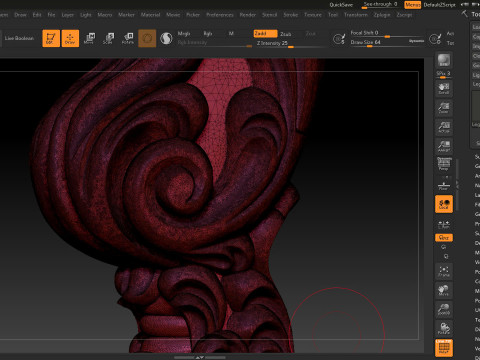Toggle L.Sym local symmetry
480x360 pixels.
click(x=444, y=225)
